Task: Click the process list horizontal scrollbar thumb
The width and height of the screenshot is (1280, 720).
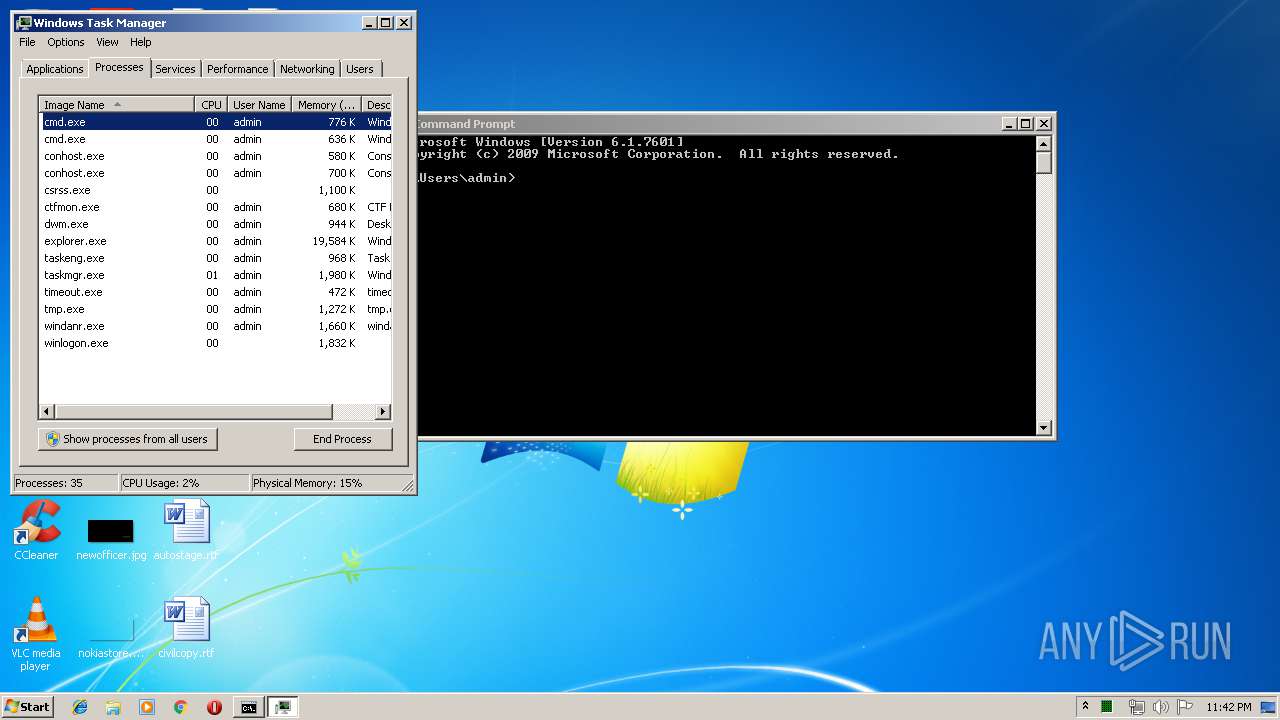Action: point(193,411)
